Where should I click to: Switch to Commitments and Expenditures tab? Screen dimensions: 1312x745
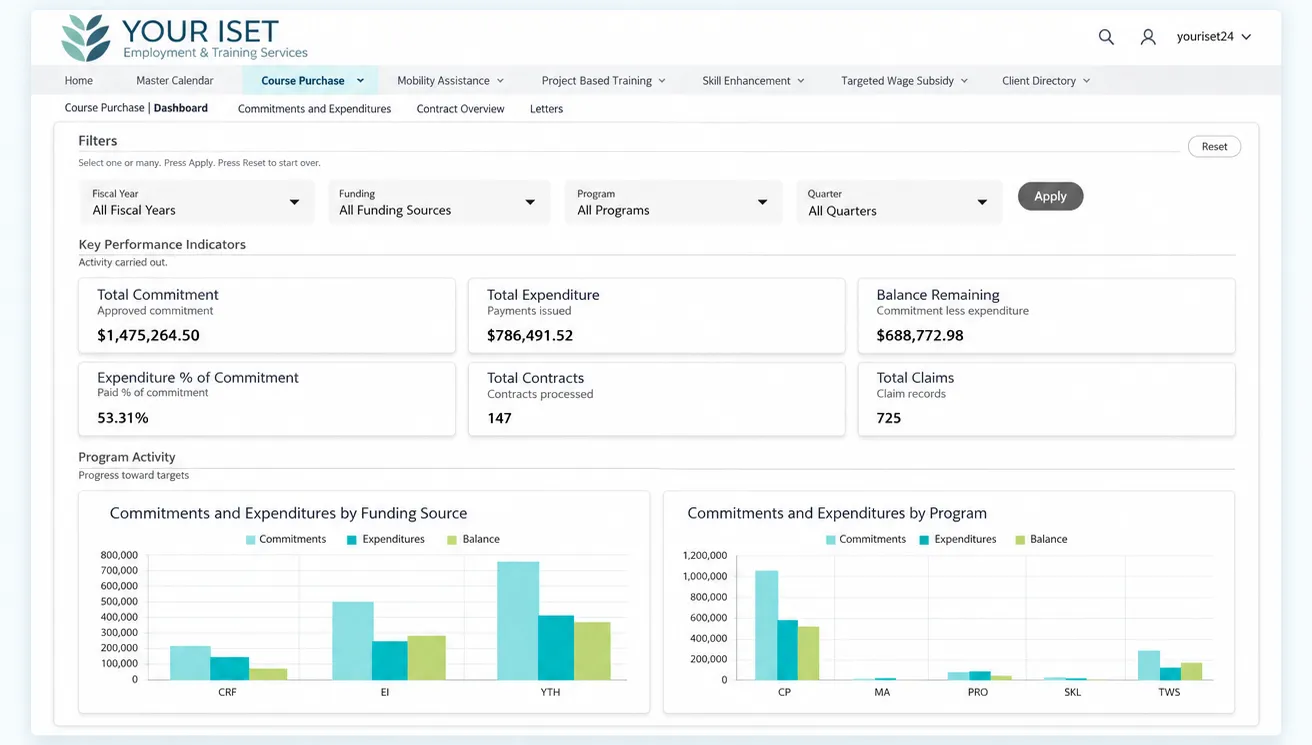tap(314, 109)
